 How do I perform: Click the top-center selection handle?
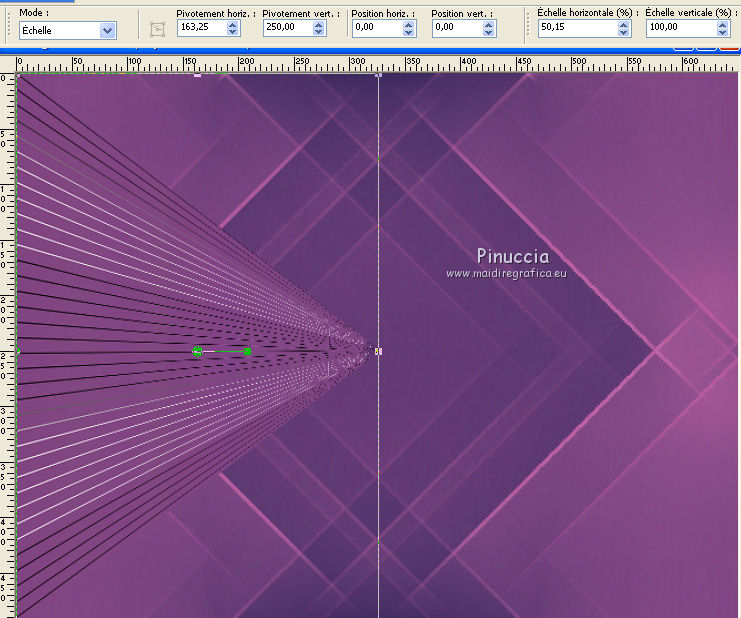pyautogui.click(x=198, y=75)
